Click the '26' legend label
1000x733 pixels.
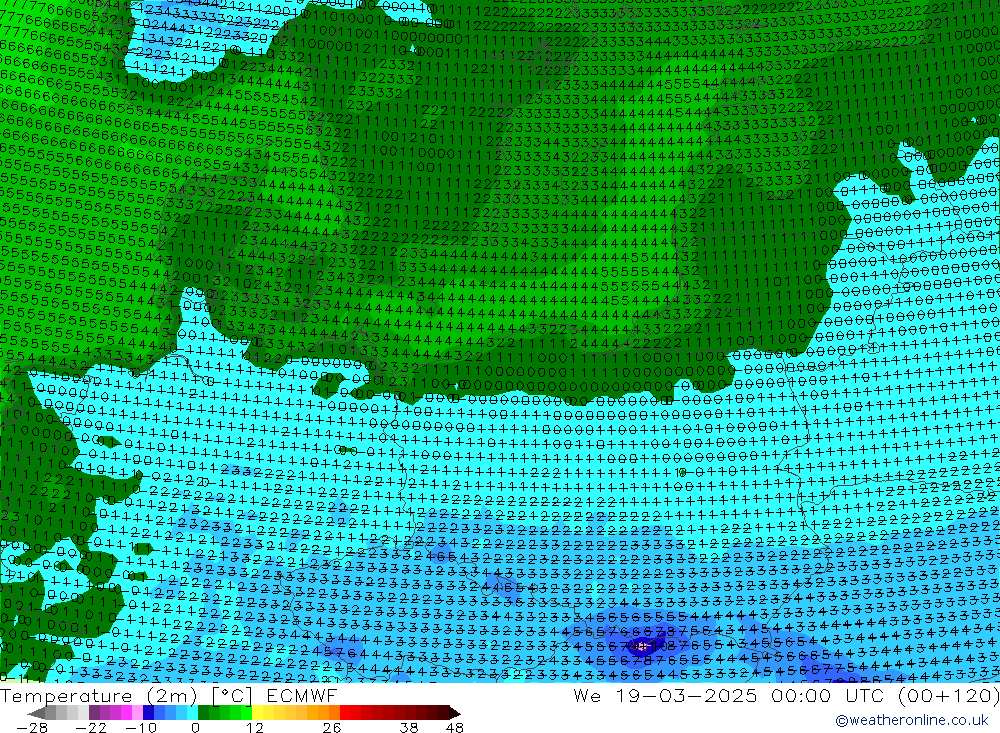point(332,727)
